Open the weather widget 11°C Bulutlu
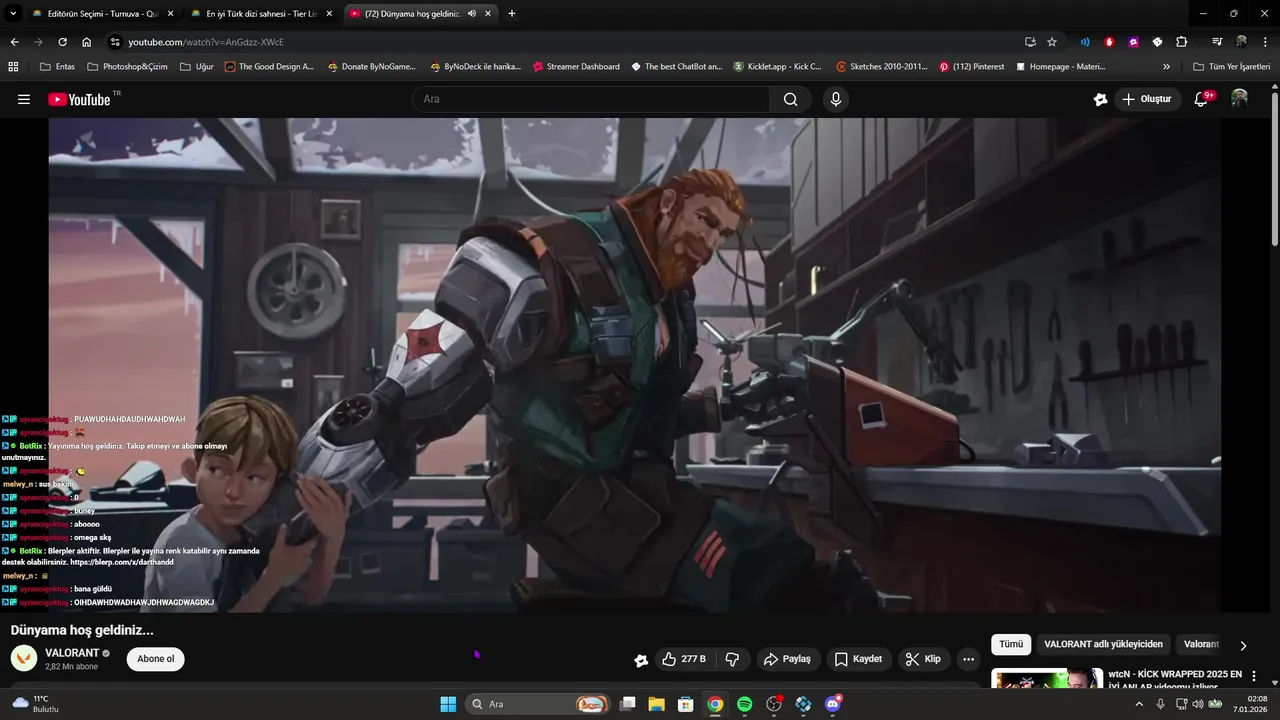The height and width of the screenshot is (720, 1280). (x=36, y=704)
